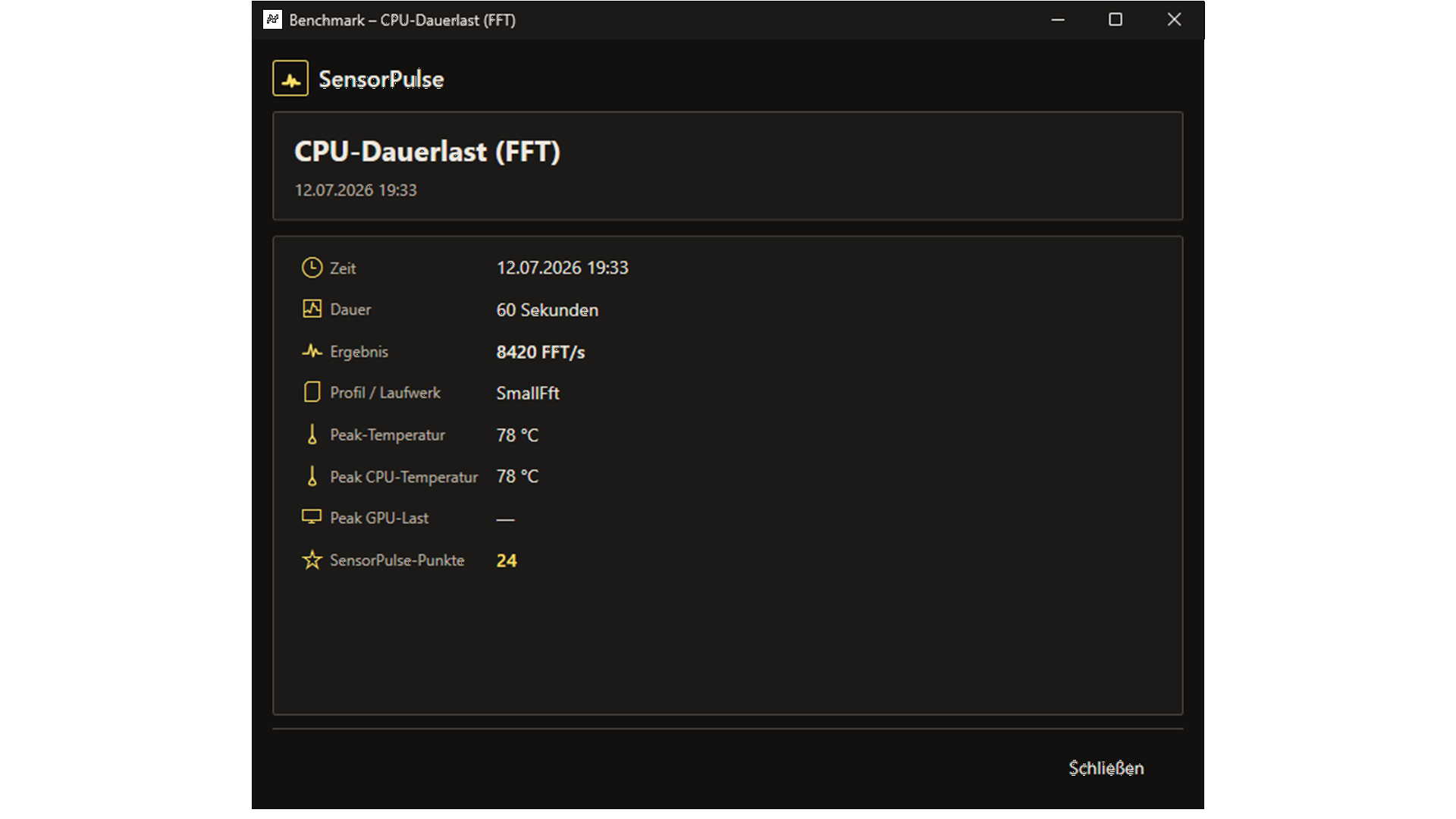Click the Peak-Temperatur label
The width and height of the screenshot is (1456, 819).
coord(388,435)
